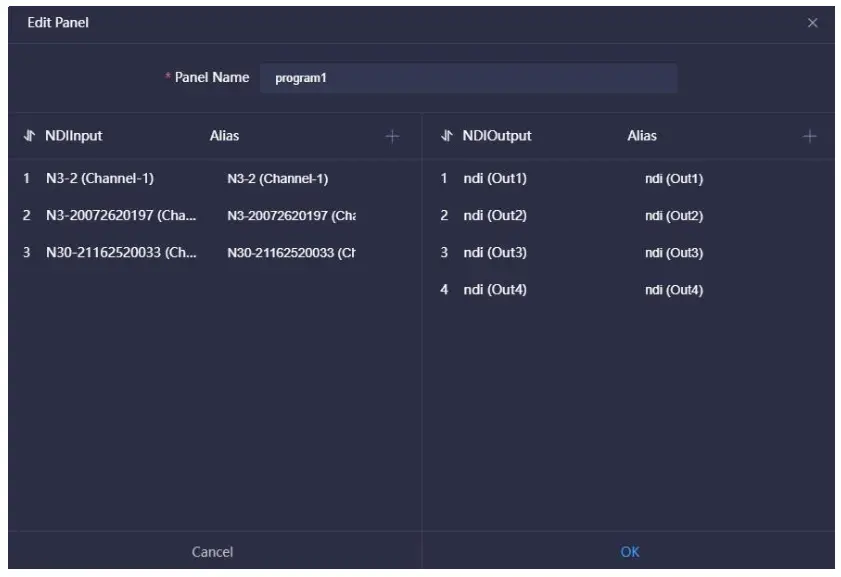Select the N3-20072620197 input row

121,215
